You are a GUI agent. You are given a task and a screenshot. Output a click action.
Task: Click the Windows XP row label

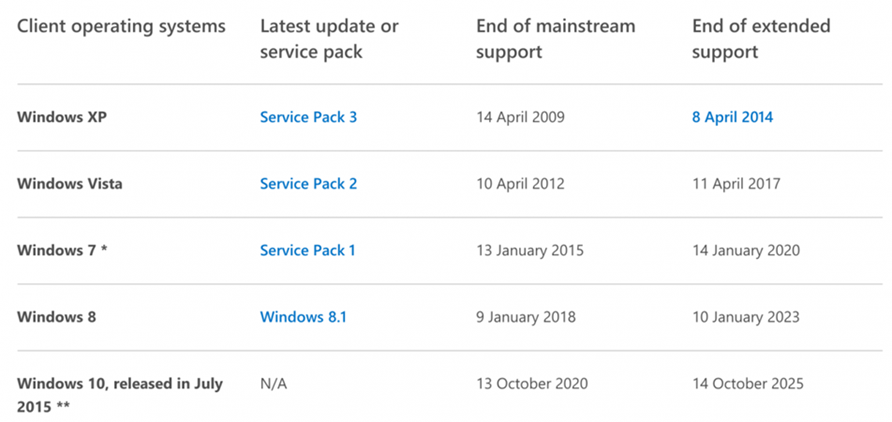[62, 117]
